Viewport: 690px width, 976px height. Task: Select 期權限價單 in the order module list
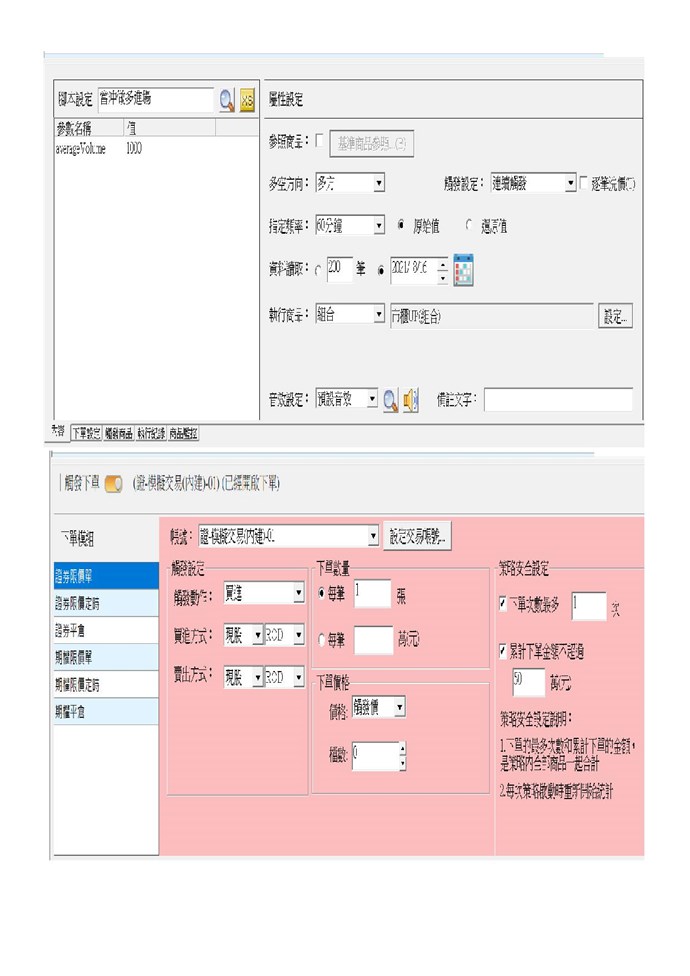(106, 657)
